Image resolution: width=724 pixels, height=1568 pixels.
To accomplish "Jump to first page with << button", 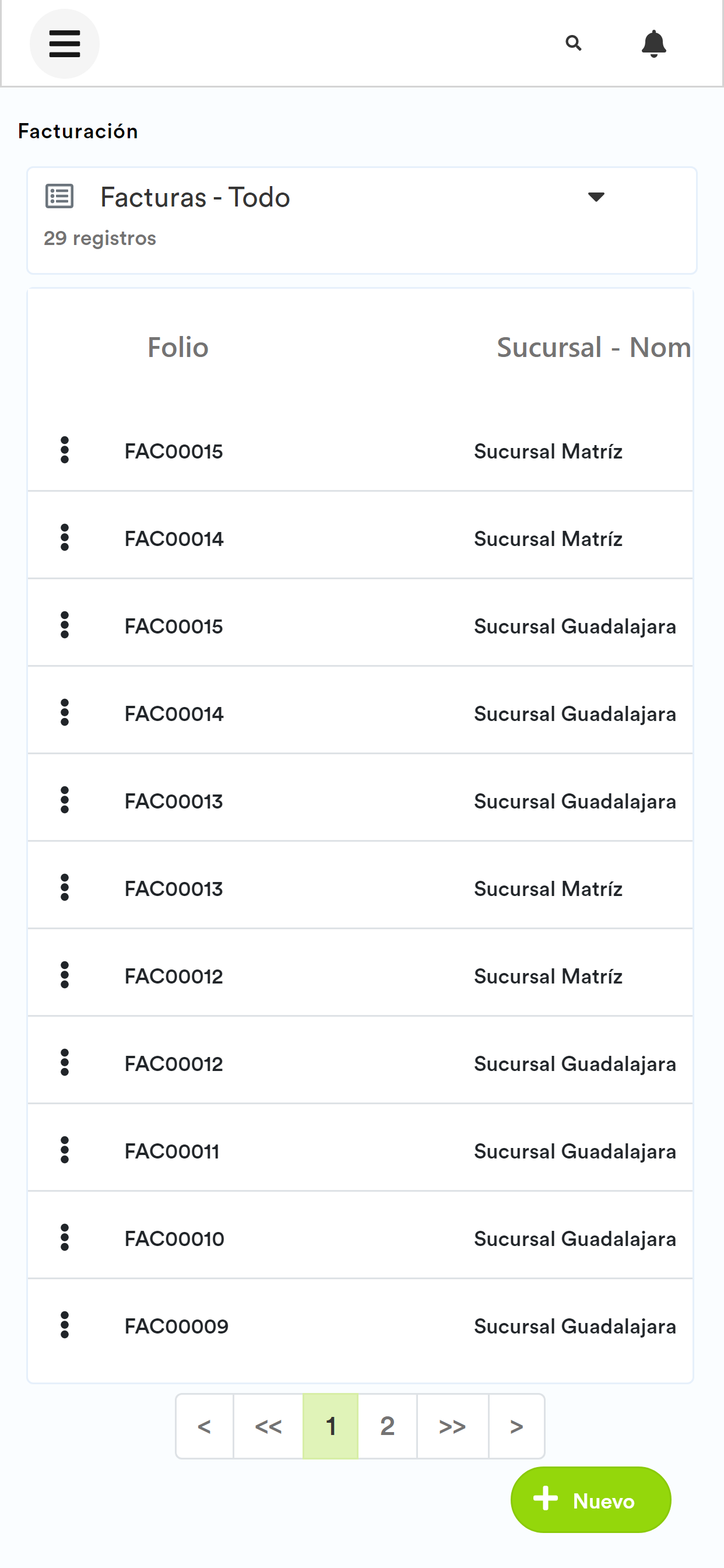I will [268, 1426].
